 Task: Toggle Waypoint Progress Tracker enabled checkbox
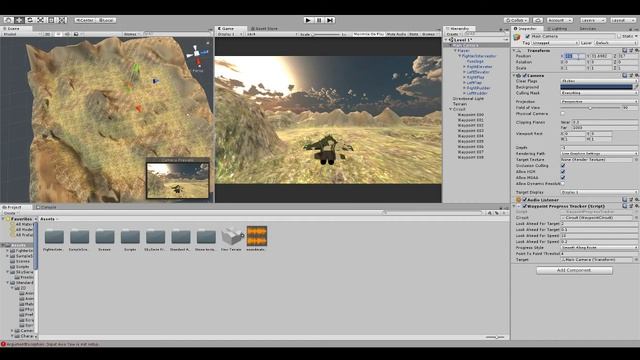(525, 206)
